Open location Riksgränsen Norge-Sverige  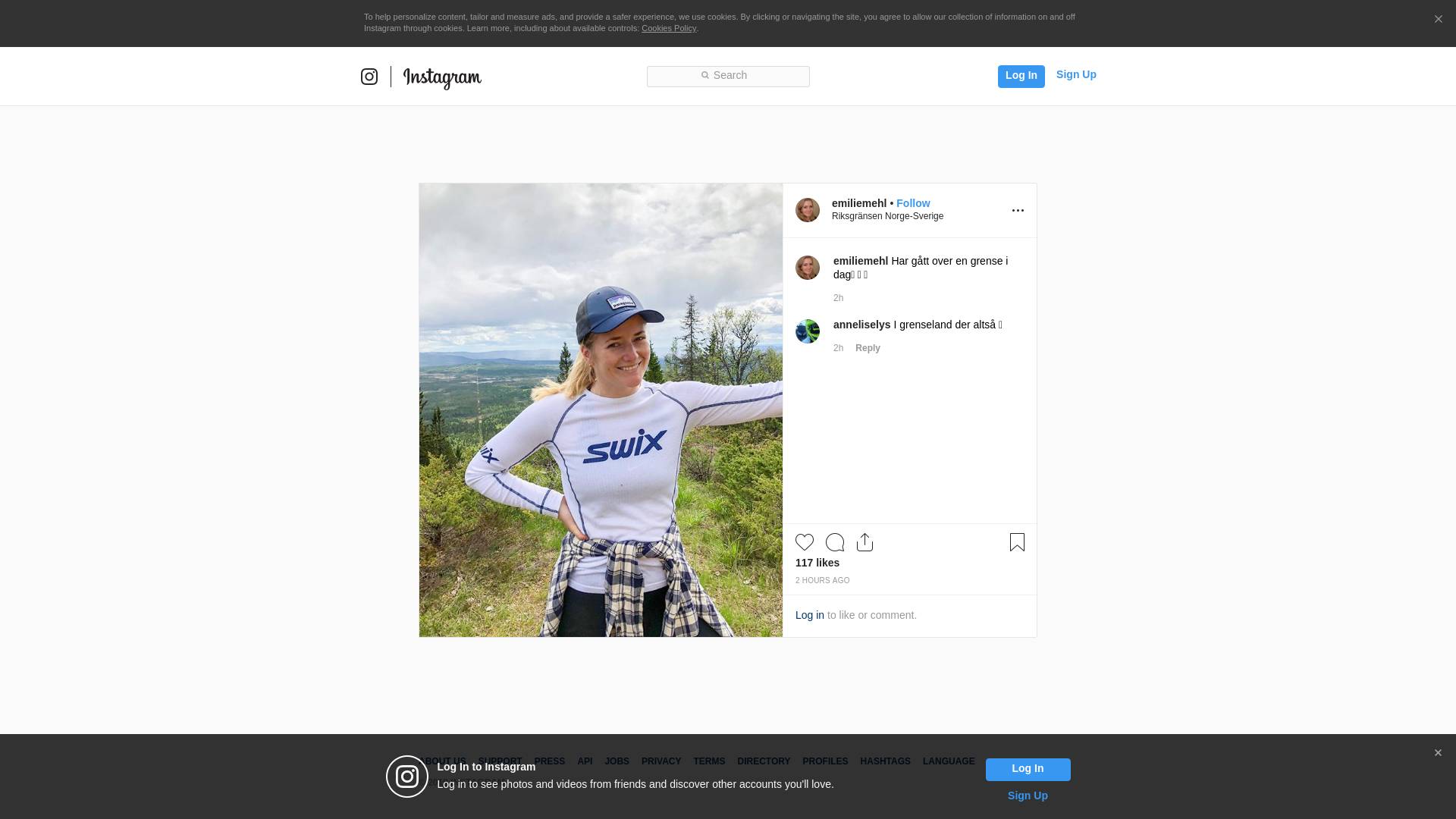[x=887, y=216]
